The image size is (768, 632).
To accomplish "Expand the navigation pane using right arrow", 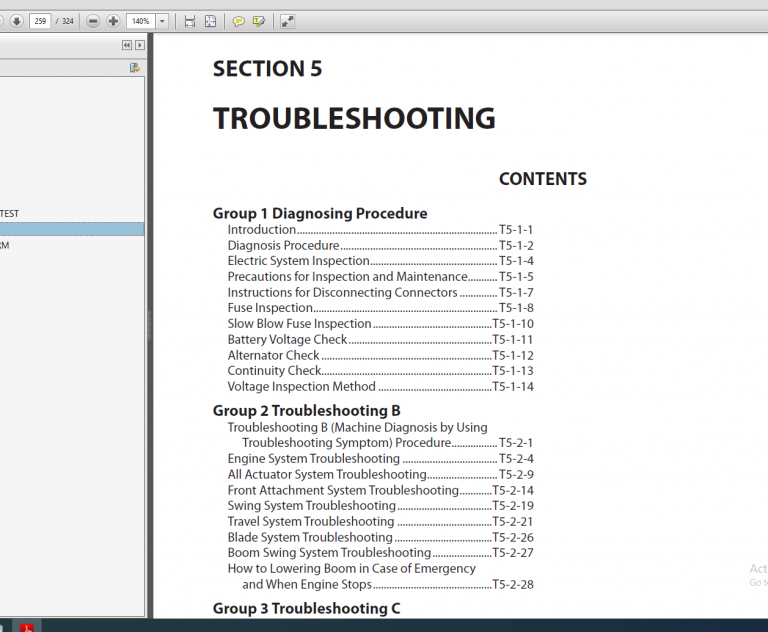I will click(139, 45).
